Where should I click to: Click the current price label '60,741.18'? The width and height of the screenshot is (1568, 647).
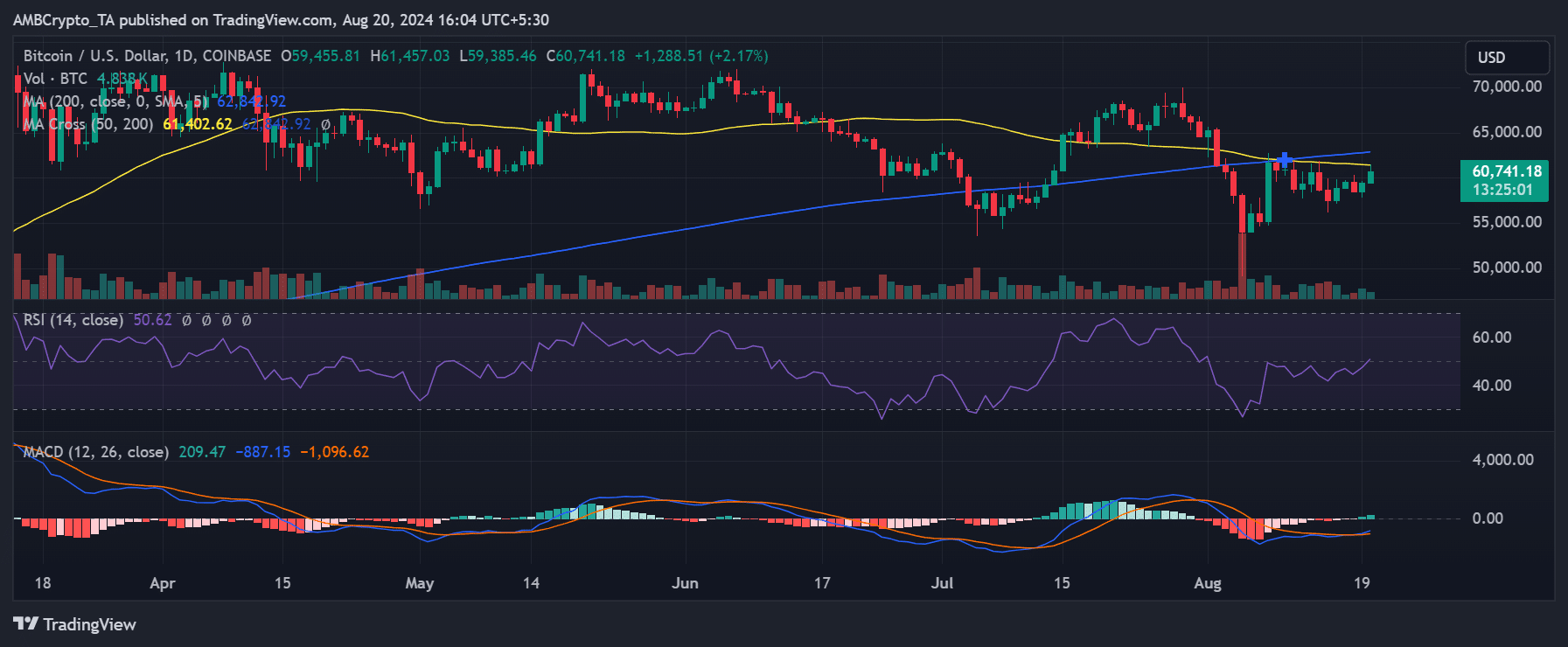click(1507, 171)
